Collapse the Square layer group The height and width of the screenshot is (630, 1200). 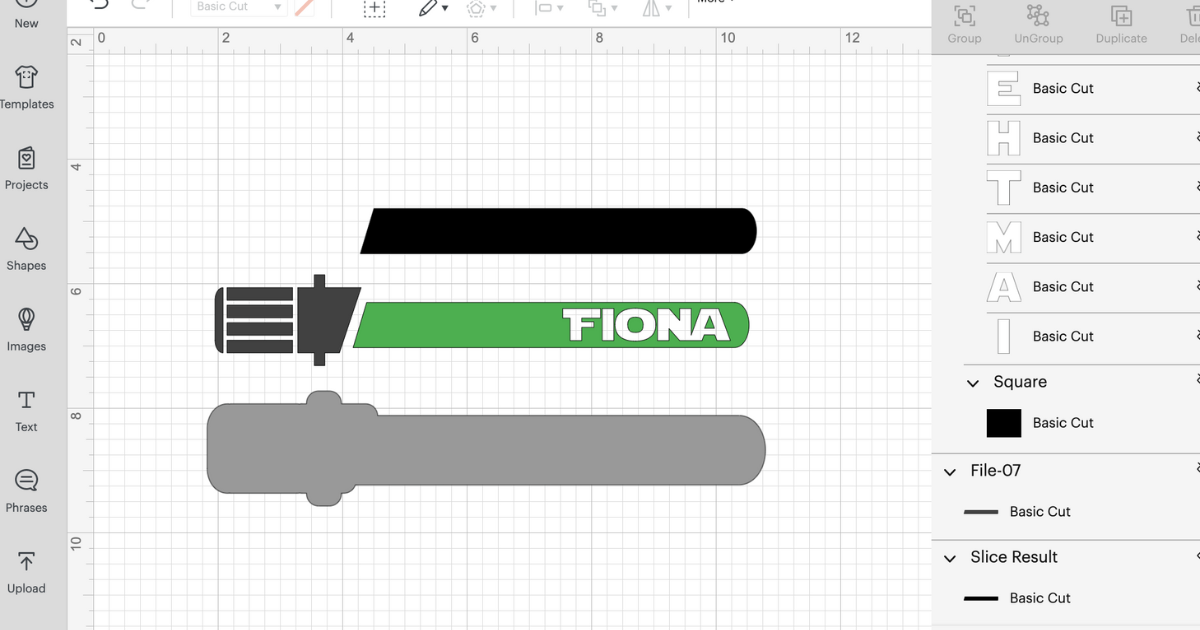coord(973,383)
